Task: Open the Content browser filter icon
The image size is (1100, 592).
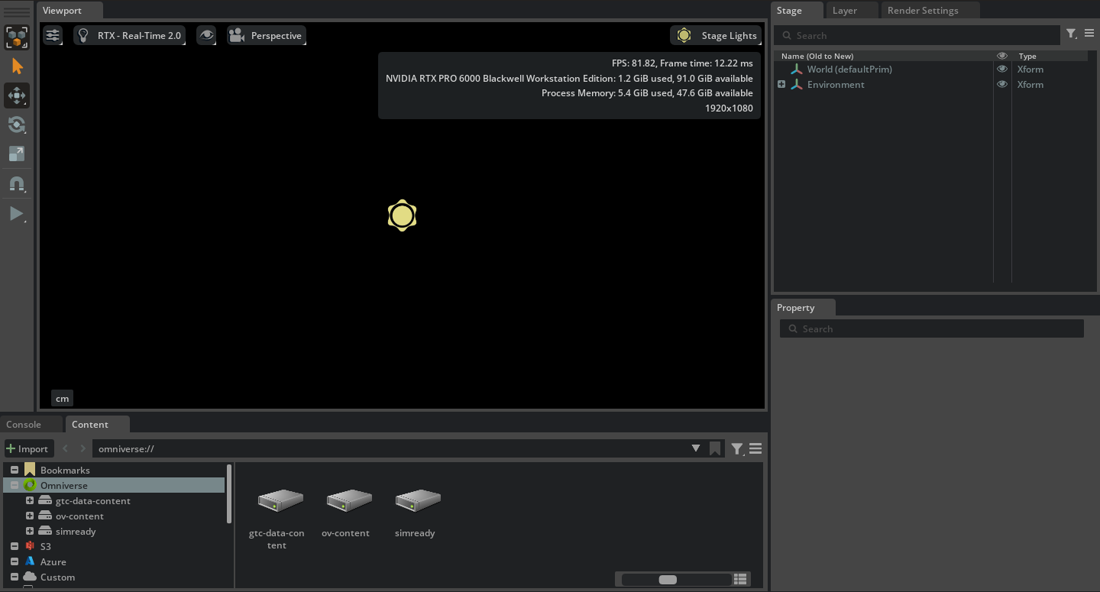Action: pyautogui.click(x=737, y=449)
